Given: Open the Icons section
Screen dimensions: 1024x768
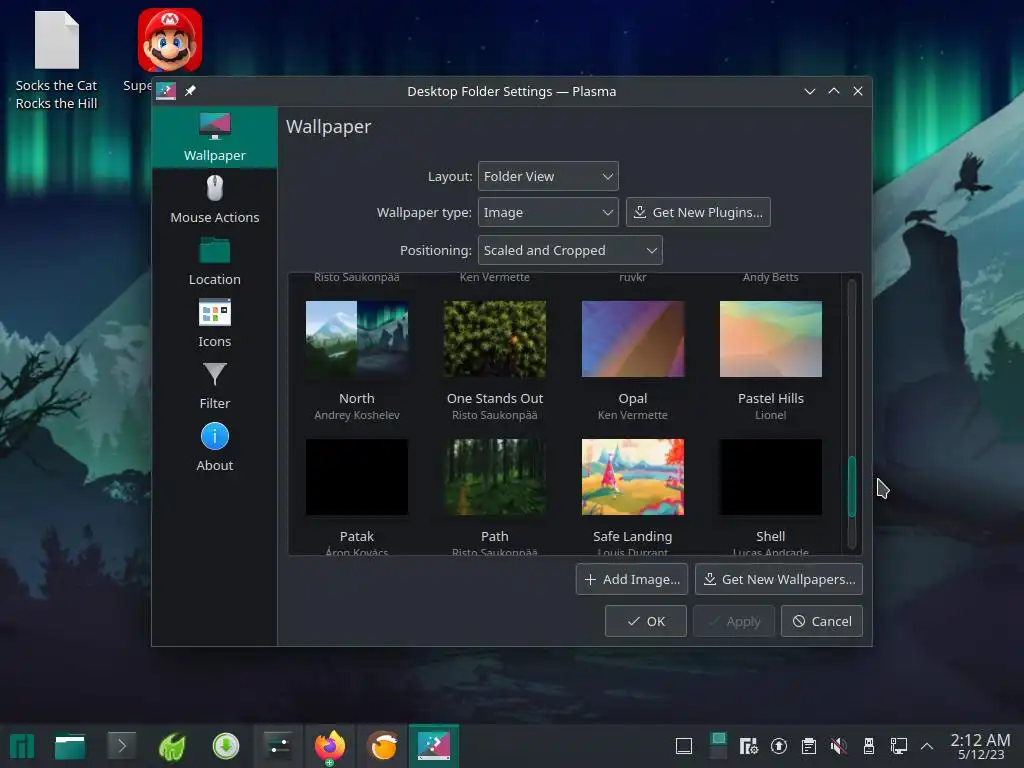Looking at the screenshot, I should coord(214,323).
